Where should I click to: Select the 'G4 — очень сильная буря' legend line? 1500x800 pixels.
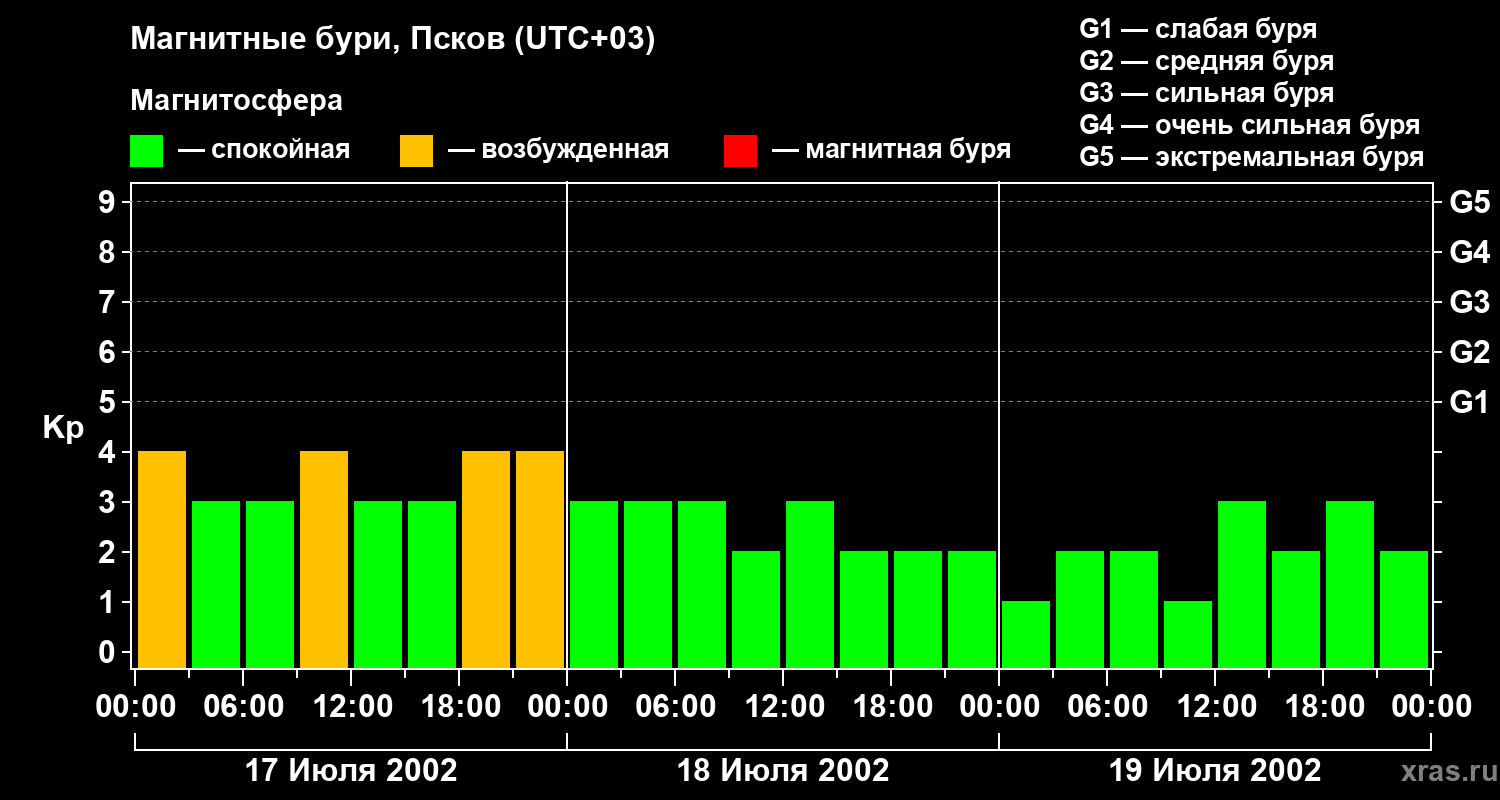pos(1250,125)
